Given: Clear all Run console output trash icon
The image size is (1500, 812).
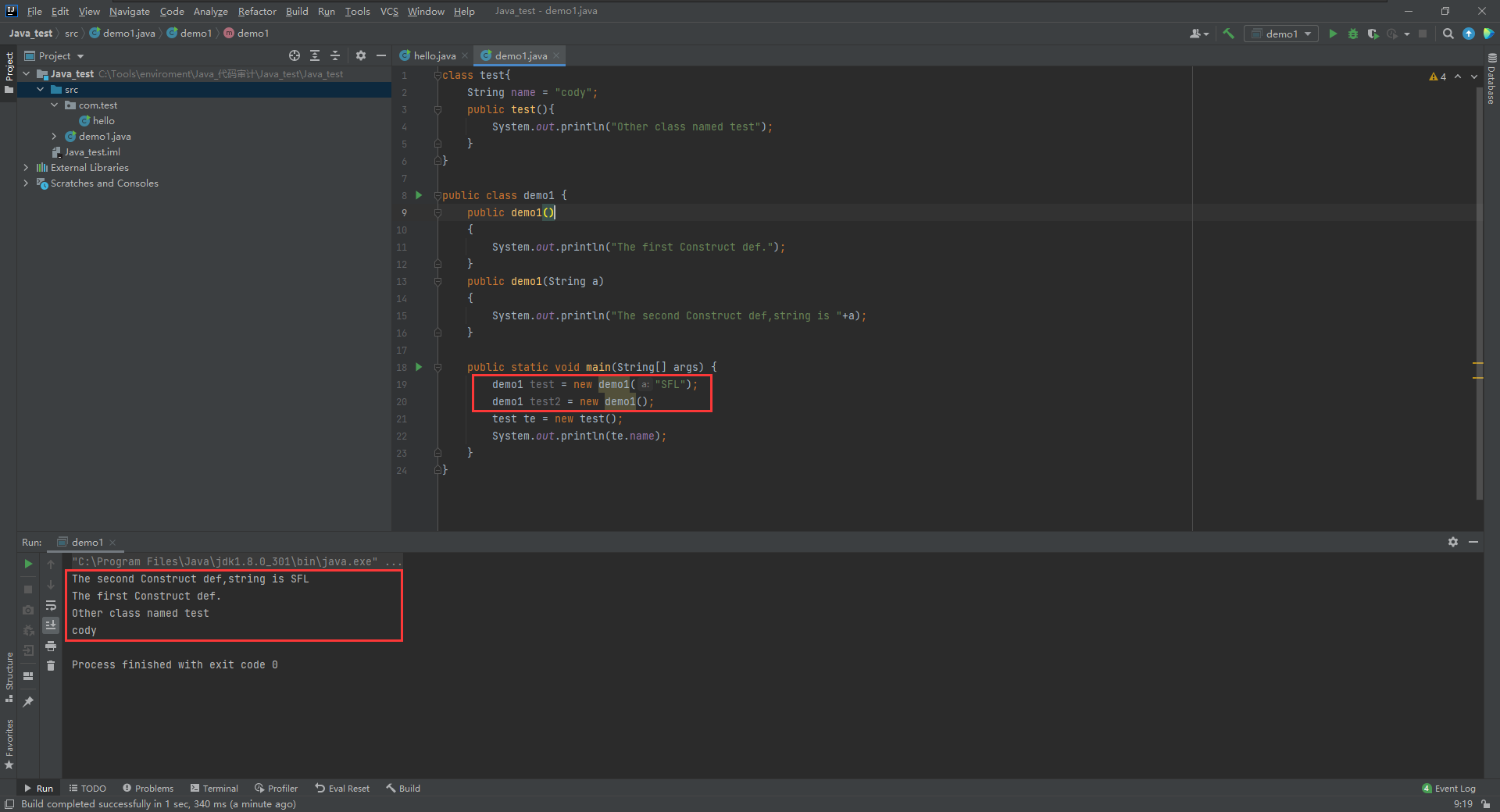Looking at the screenshot, I should tap(51, 665).
